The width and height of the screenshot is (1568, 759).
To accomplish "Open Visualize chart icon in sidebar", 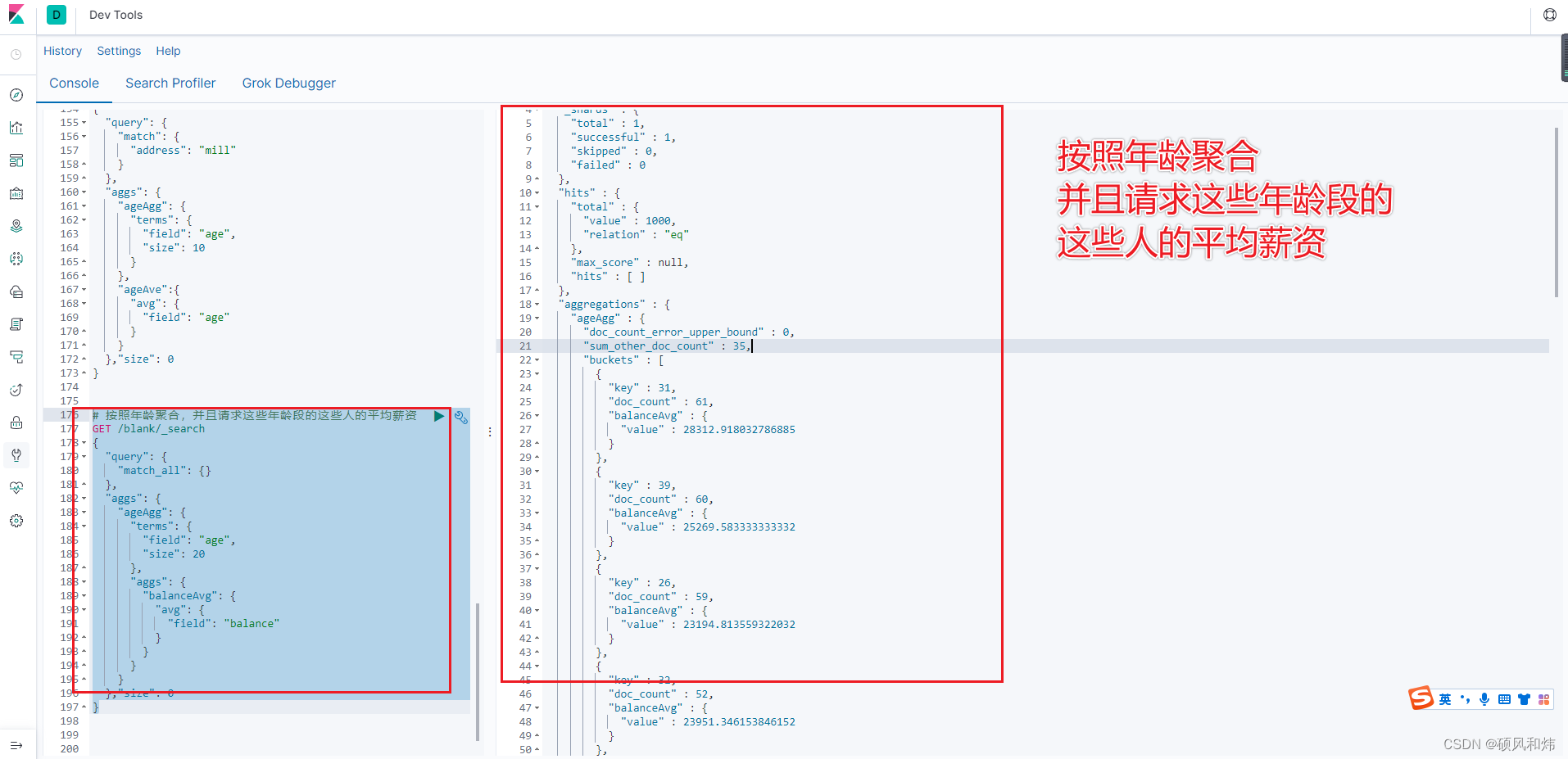I will 16,128.
